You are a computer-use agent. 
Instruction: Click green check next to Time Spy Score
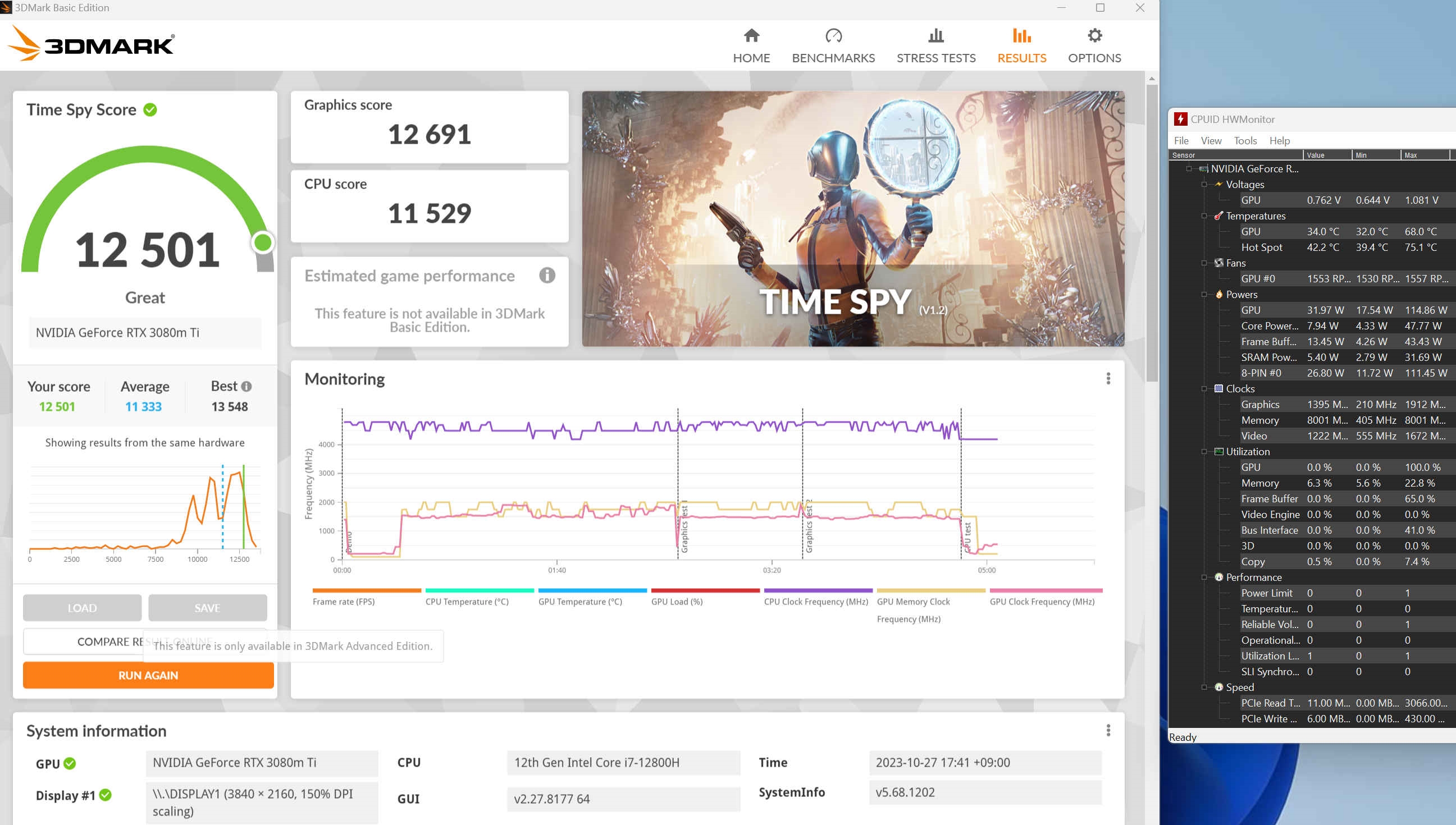pyautogui.click(x=150, y=109)
